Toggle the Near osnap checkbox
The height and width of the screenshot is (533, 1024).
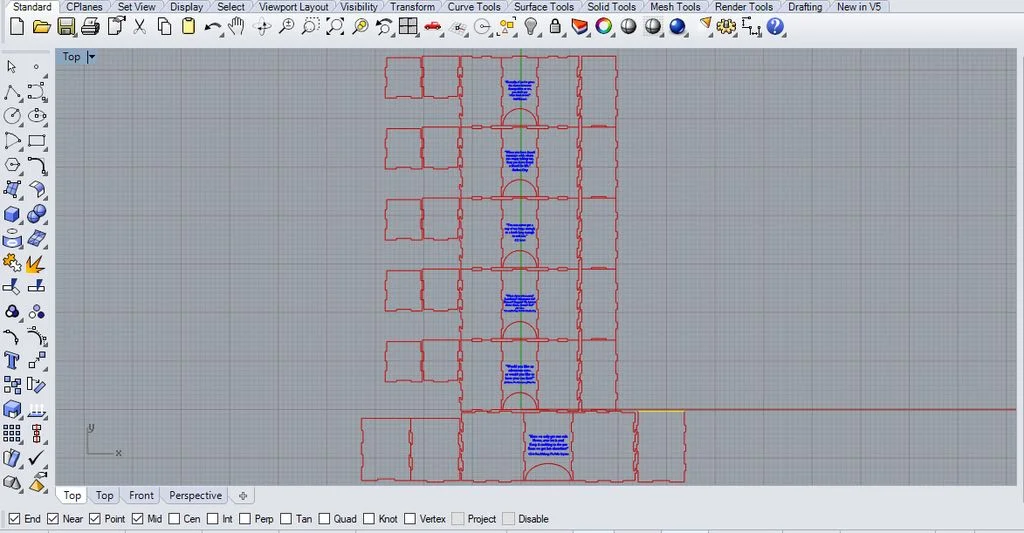coord(53,519)
